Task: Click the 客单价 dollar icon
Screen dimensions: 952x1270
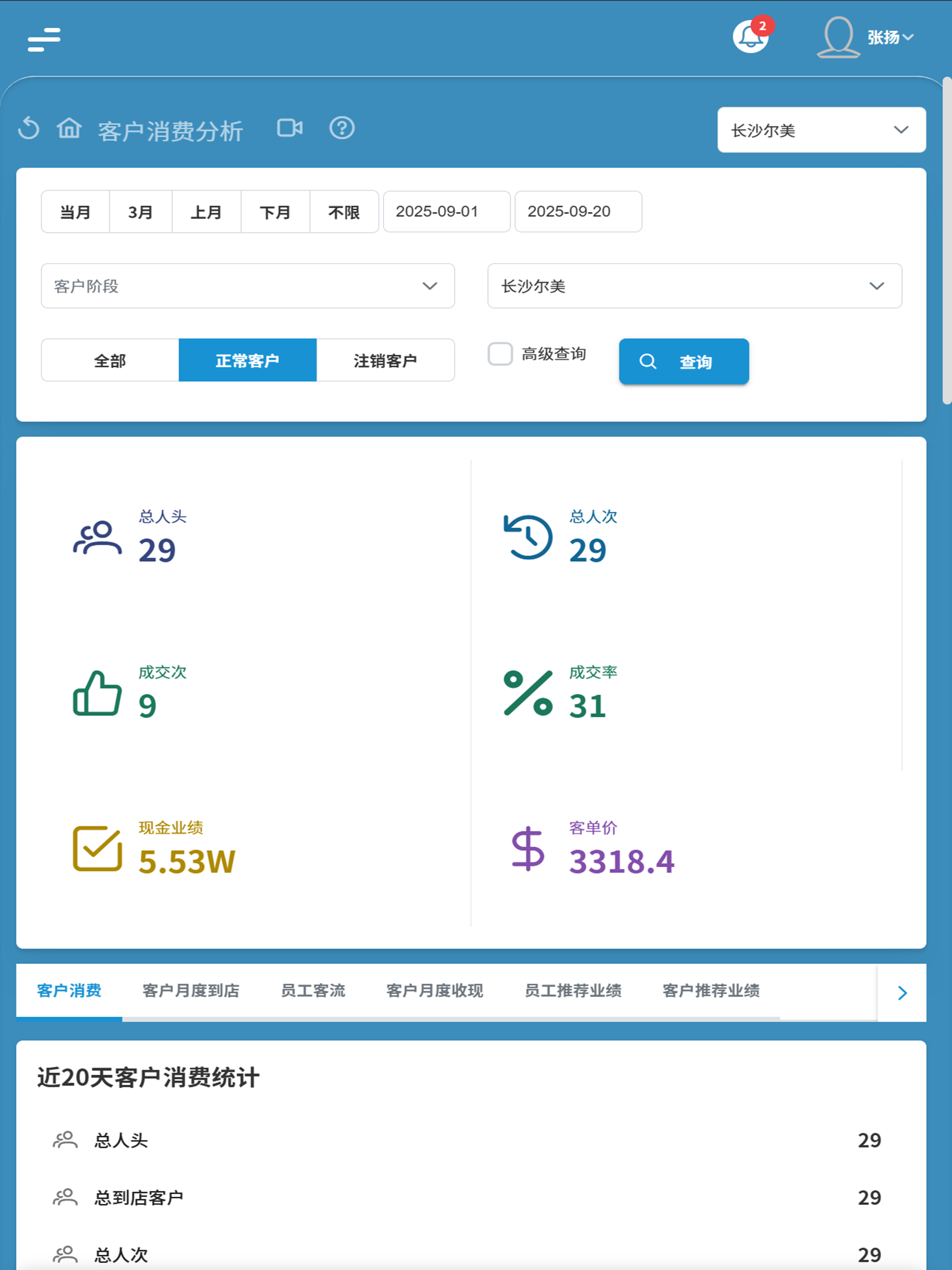Action: point(528,849)
